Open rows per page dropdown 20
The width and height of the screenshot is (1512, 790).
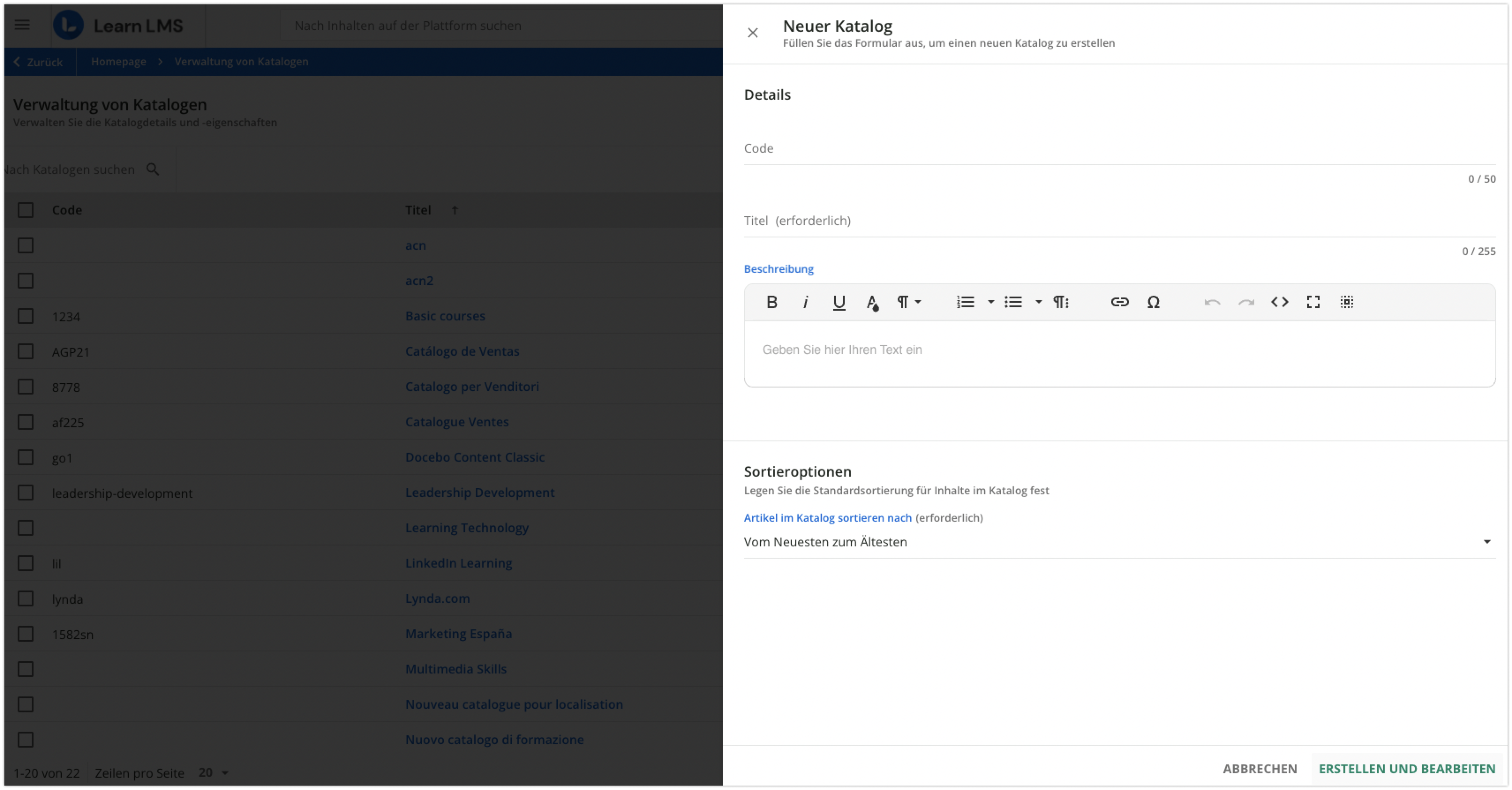click(x=213, y=772)
